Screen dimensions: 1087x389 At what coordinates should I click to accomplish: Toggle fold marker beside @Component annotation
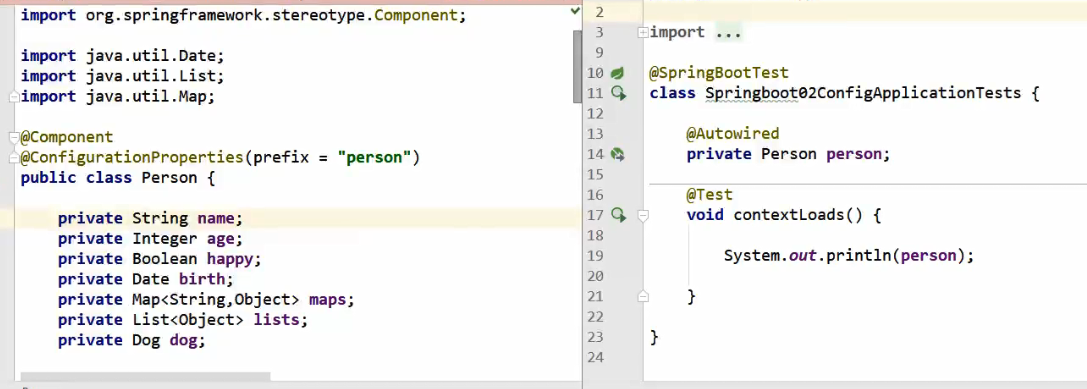pos(14,137)
